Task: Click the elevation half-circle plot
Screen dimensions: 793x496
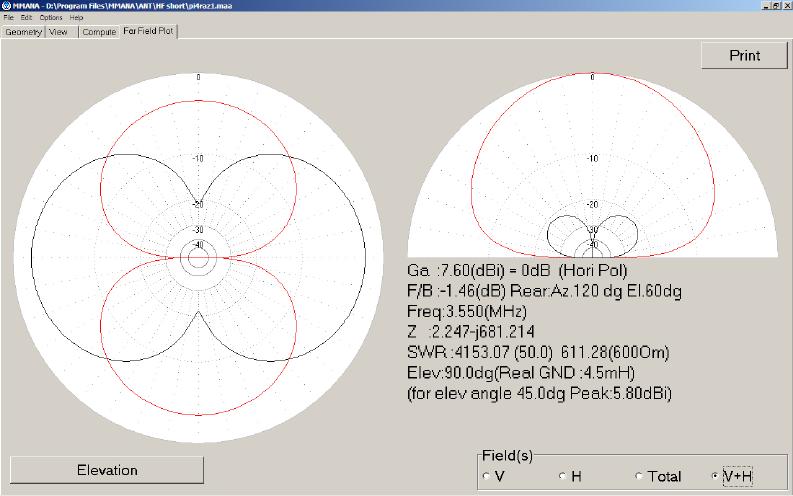Action: pos(592,160)
